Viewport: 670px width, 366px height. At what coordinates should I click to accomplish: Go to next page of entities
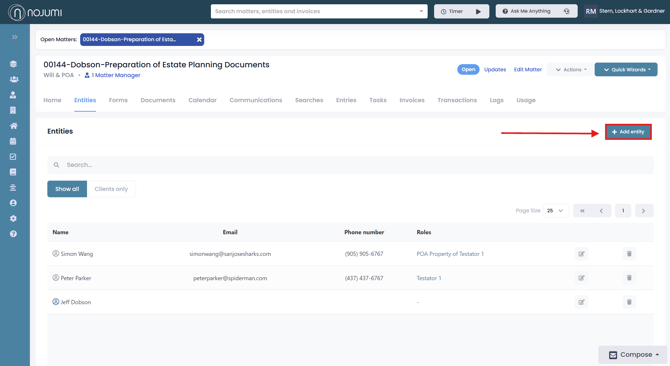click(x=644, y=211)
